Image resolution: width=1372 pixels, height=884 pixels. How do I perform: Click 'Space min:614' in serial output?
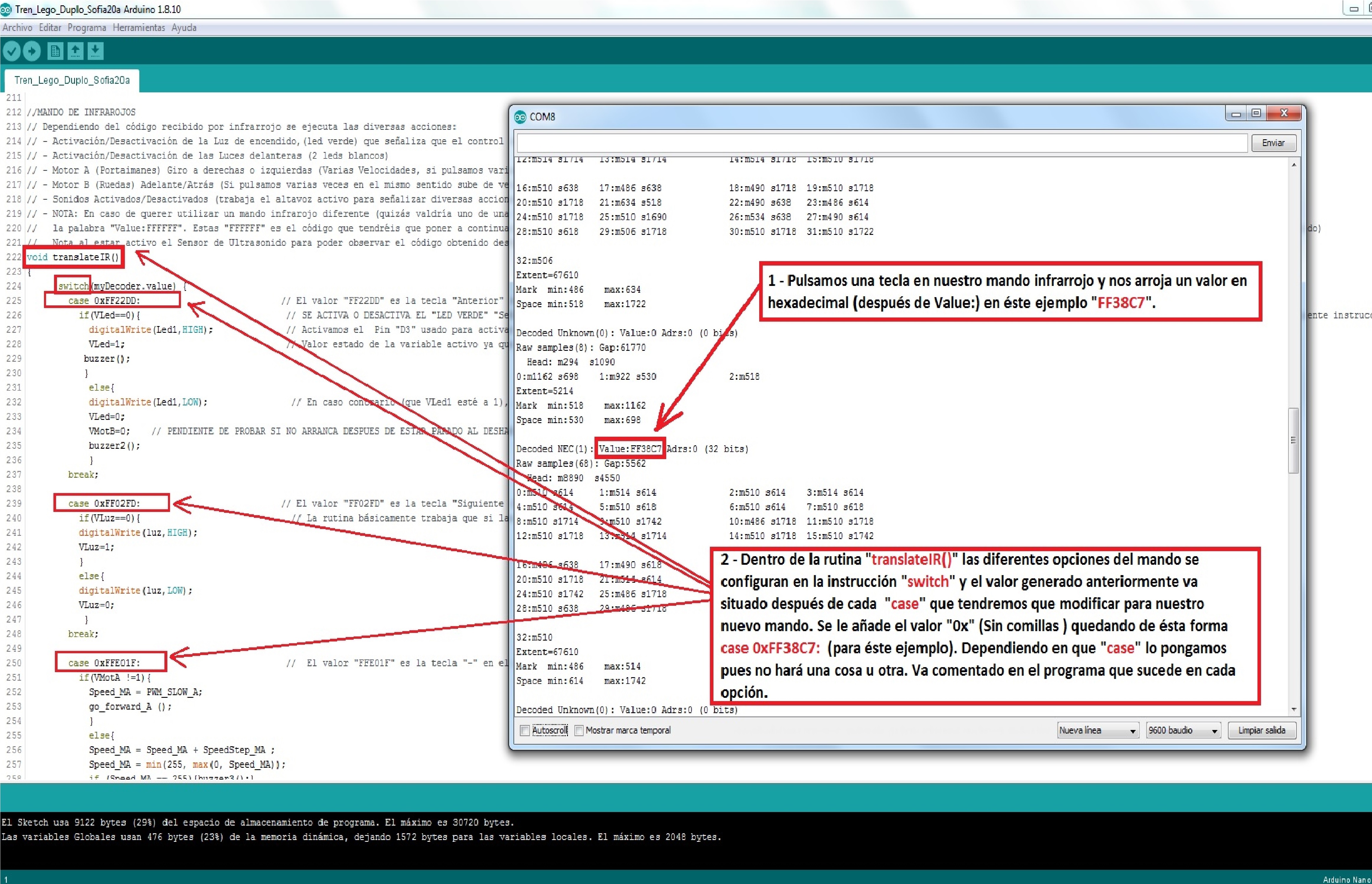550,681
